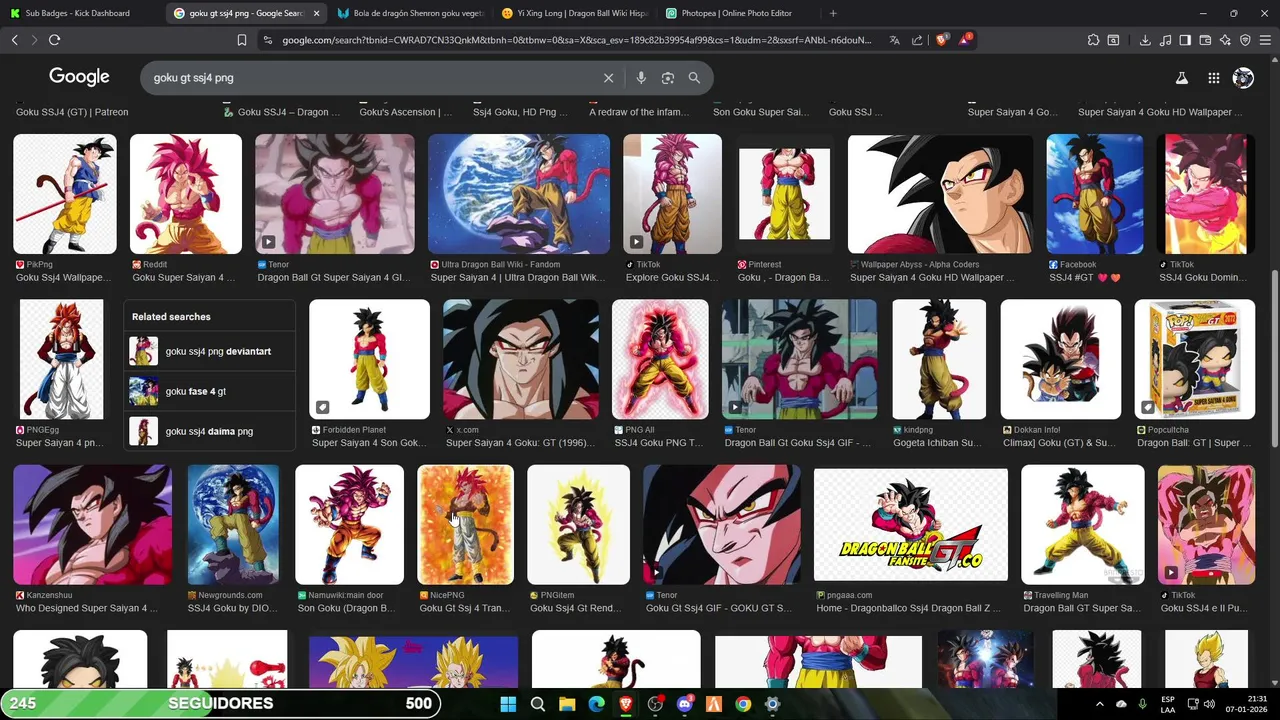This screenshot has height=720, width=1280.
Task: Open the Windows Start button
Action: pyautogui.click(x=508, y=704)
